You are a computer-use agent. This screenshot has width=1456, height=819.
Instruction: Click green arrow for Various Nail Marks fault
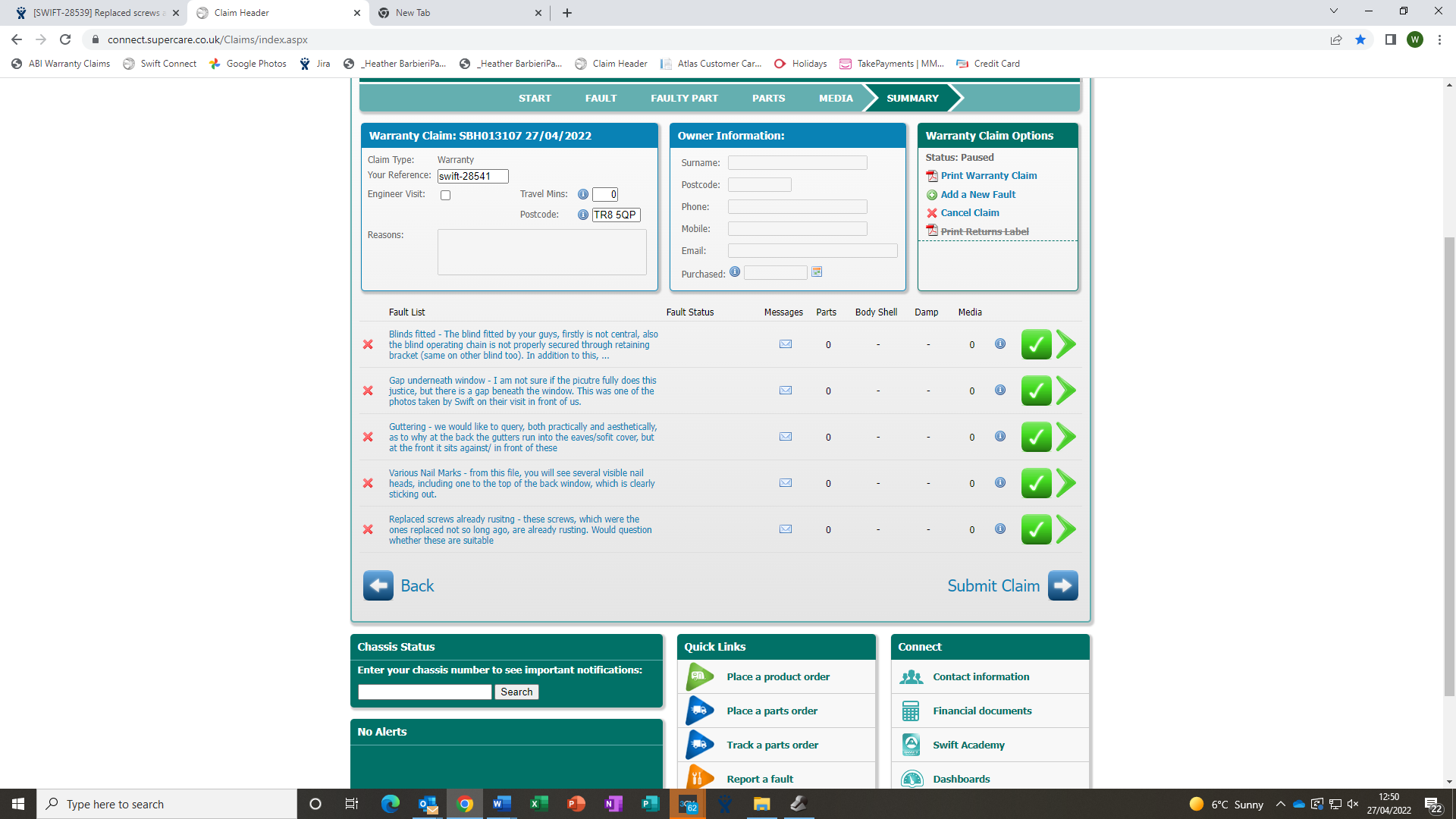1065,483
